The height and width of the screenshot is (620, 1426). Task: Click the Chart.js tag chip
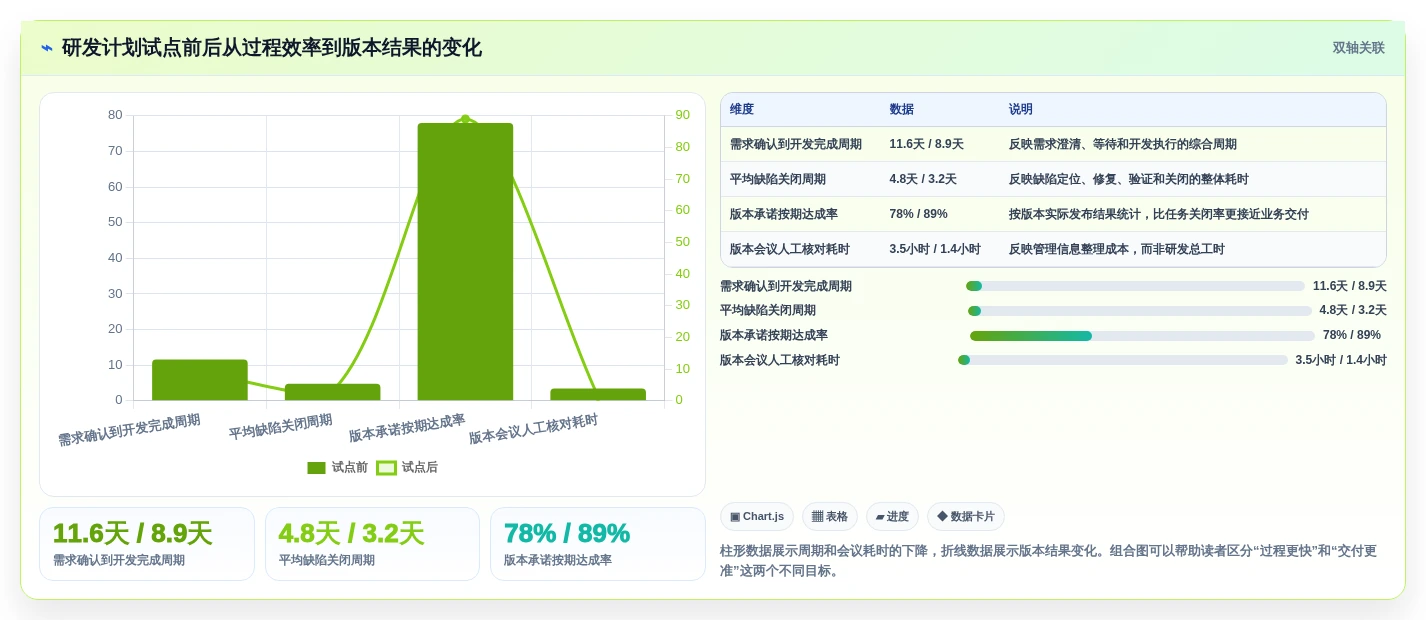pyautogui.click(x=757, y=517)
